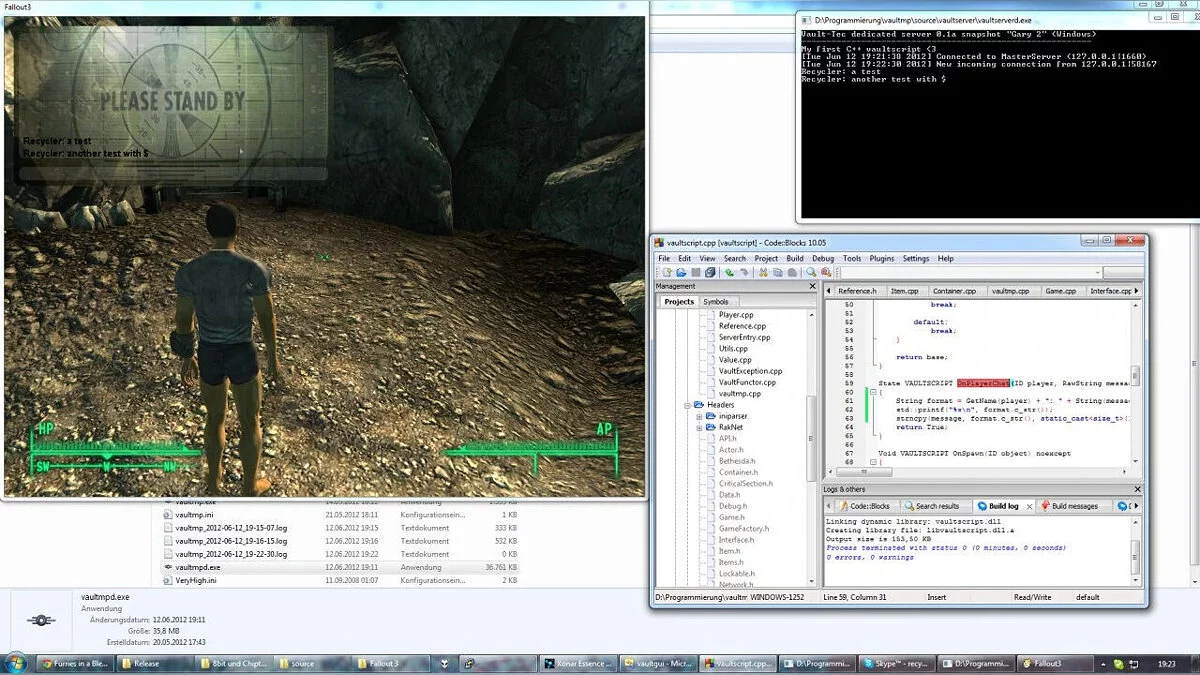Collapse the Headers folder in project tree
This screenshot has height=675, width=1200.
(688, 405)
